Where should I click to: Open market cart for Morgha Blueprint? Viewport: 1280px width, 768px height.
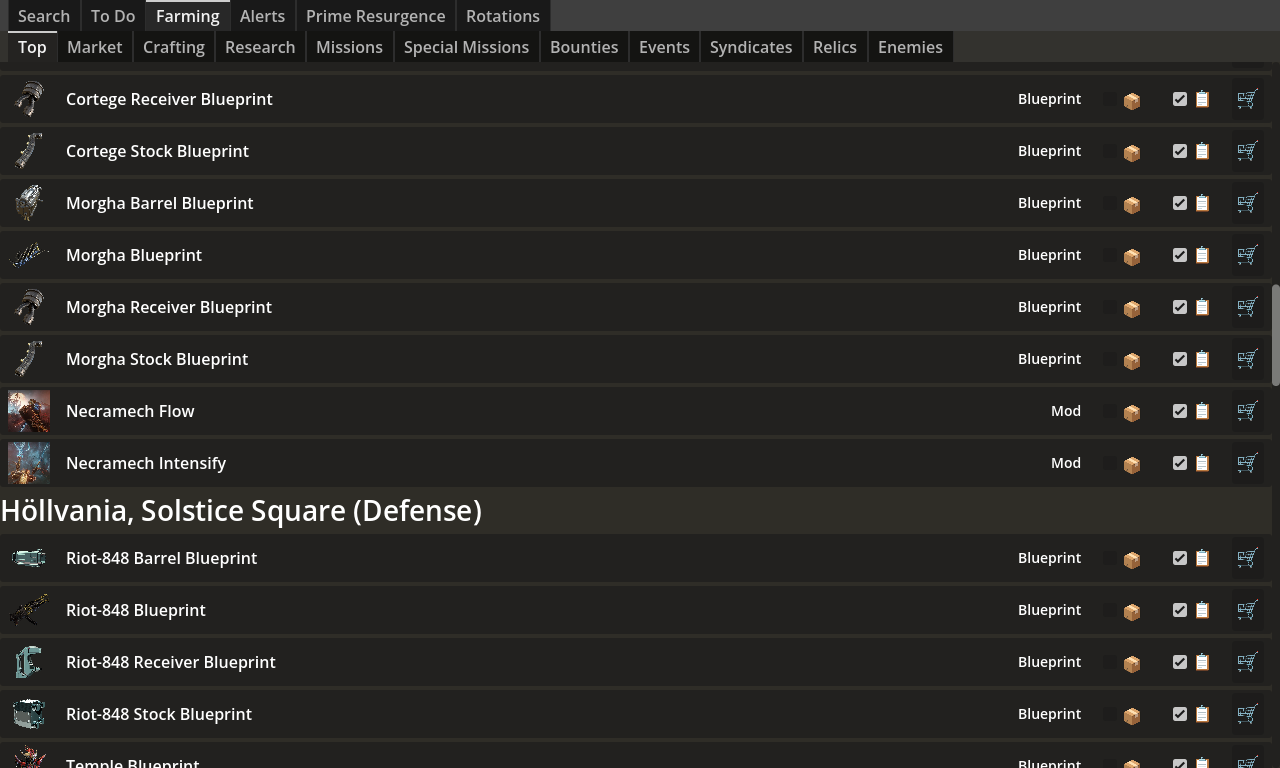[1247, 255]
